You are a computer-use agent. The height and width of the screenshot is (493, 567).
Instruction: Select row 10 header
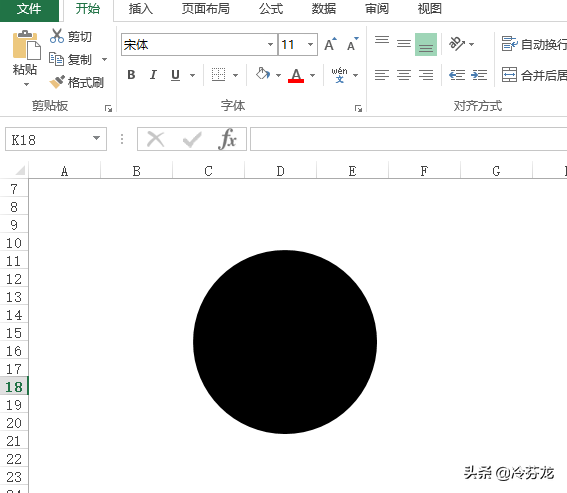(14, 243)
